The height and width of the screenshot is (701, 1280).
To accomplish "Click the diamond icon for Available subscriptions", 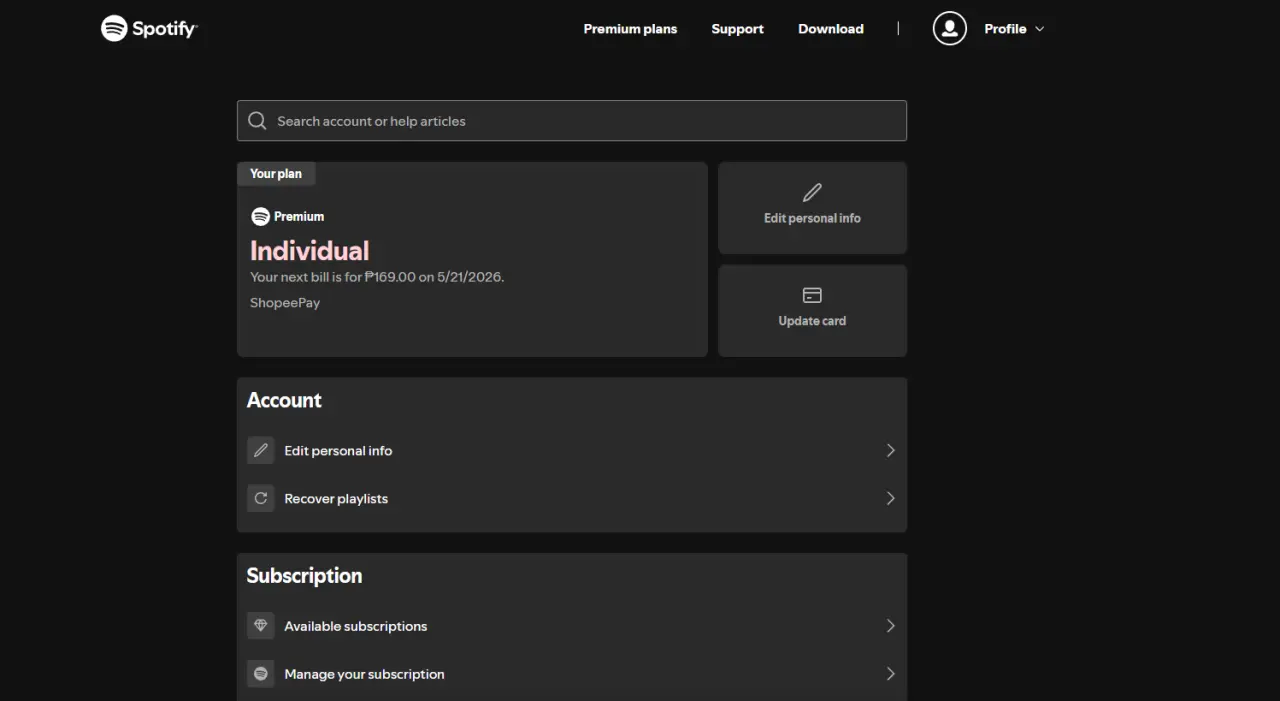I will coord(261,626).
